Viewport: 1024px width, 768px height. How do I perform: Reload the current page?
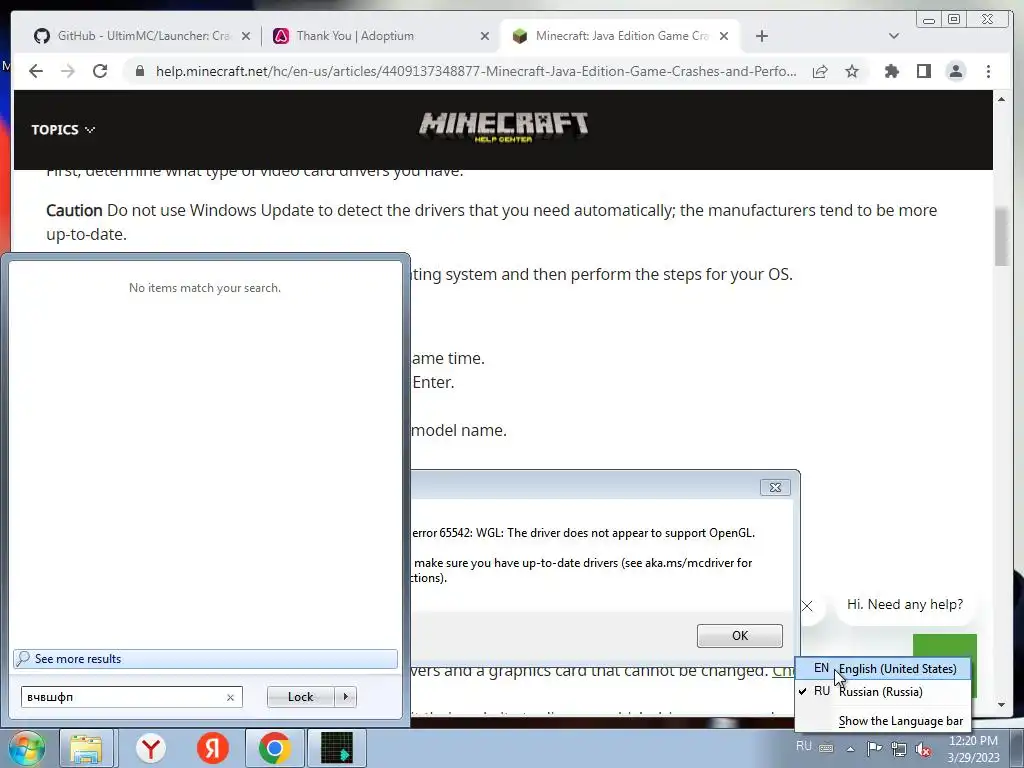coord(100,71)
